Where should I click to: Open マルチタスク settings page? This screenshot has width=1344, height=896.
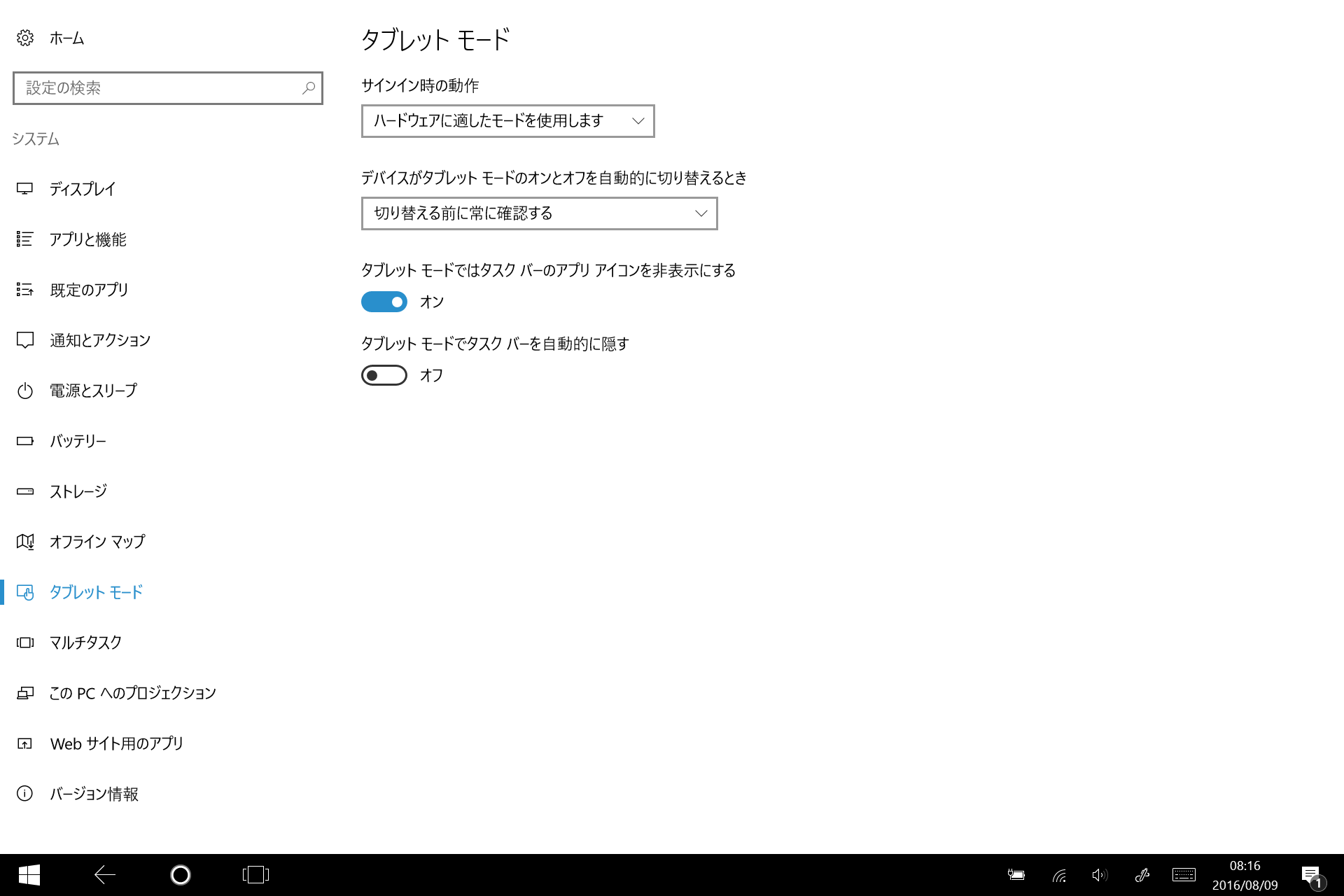(85, 643)
